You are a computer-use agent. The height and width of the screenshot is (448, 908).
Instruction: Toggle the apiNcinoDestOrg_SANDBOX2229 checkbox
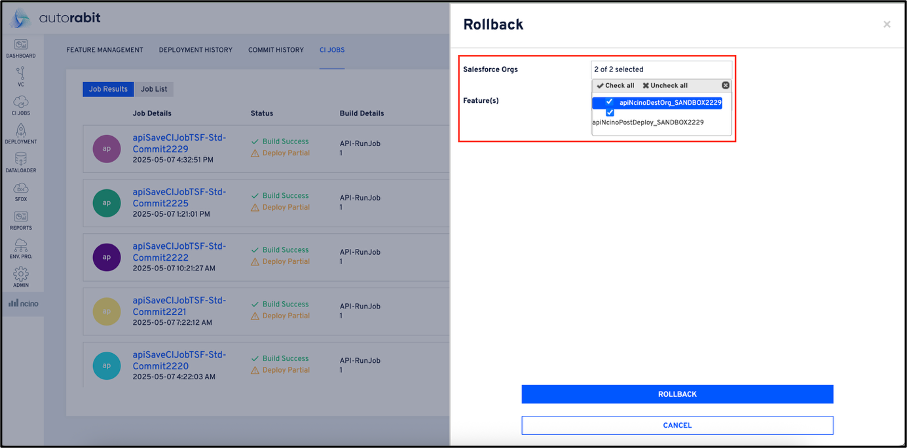pos(610,102)
